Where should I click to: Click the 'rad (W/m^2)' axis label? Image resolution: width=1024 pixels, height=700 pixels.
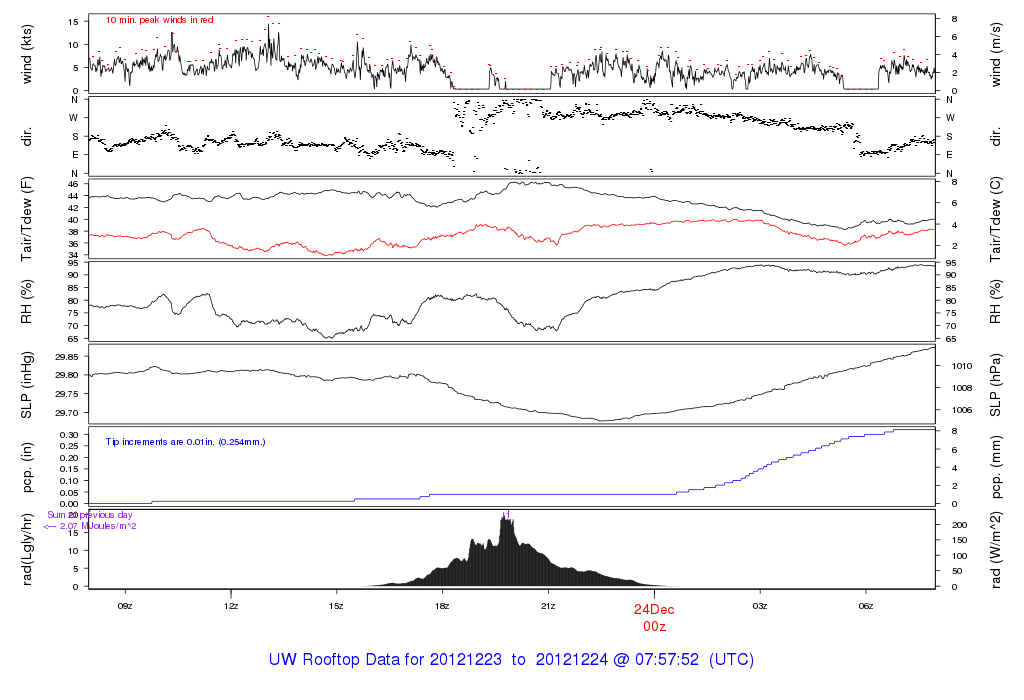coord(995,550)
